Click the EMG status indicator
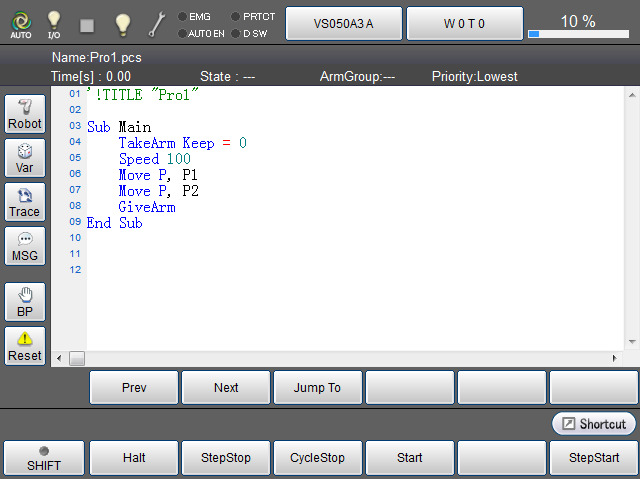 (x=194, y=16)
